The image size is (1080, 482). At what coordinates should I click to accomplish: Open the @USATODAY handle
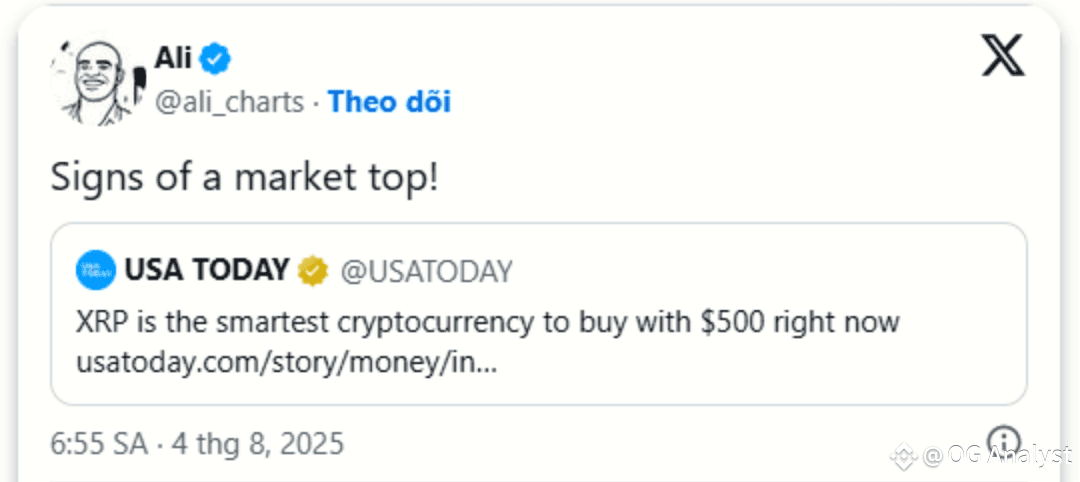426,271
